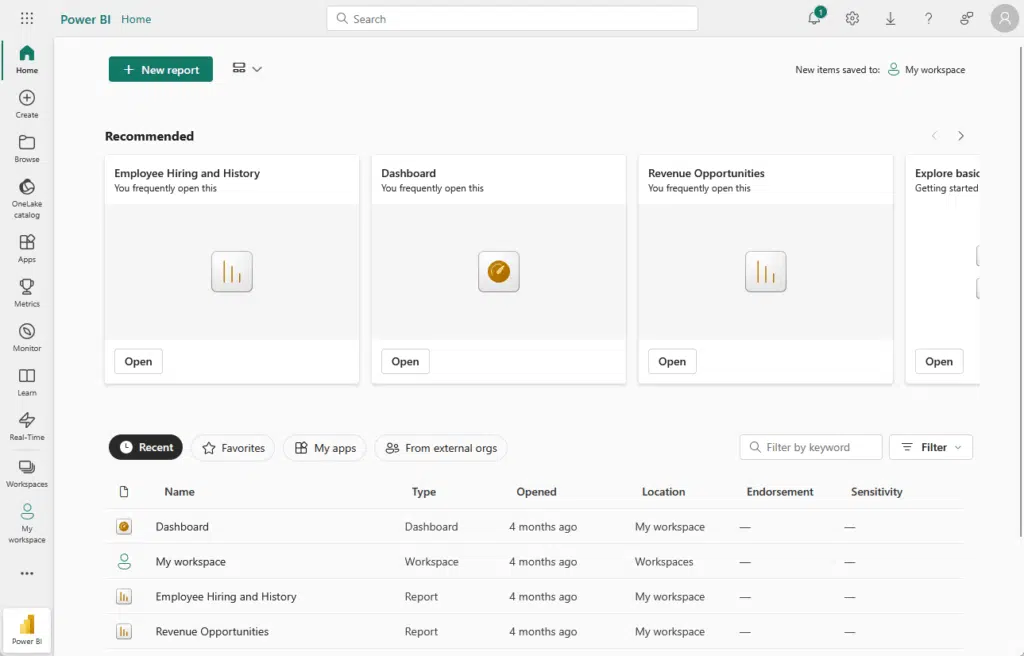Viewport: 1024px width, 656px height.
Task: Open the notifications bell
Action: point(814,18)
